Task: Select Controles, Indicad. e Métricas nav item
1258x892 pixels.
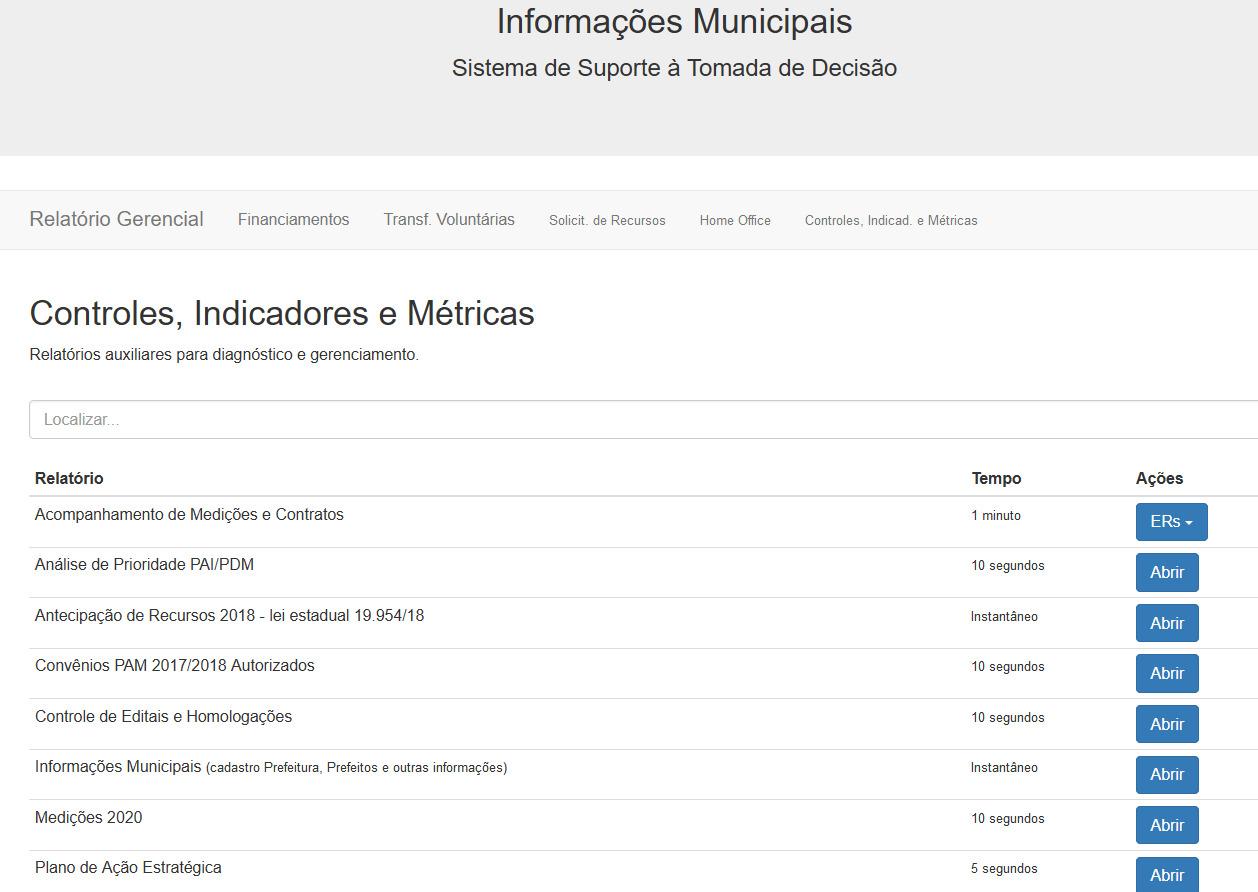Action: tap(891, 220)
